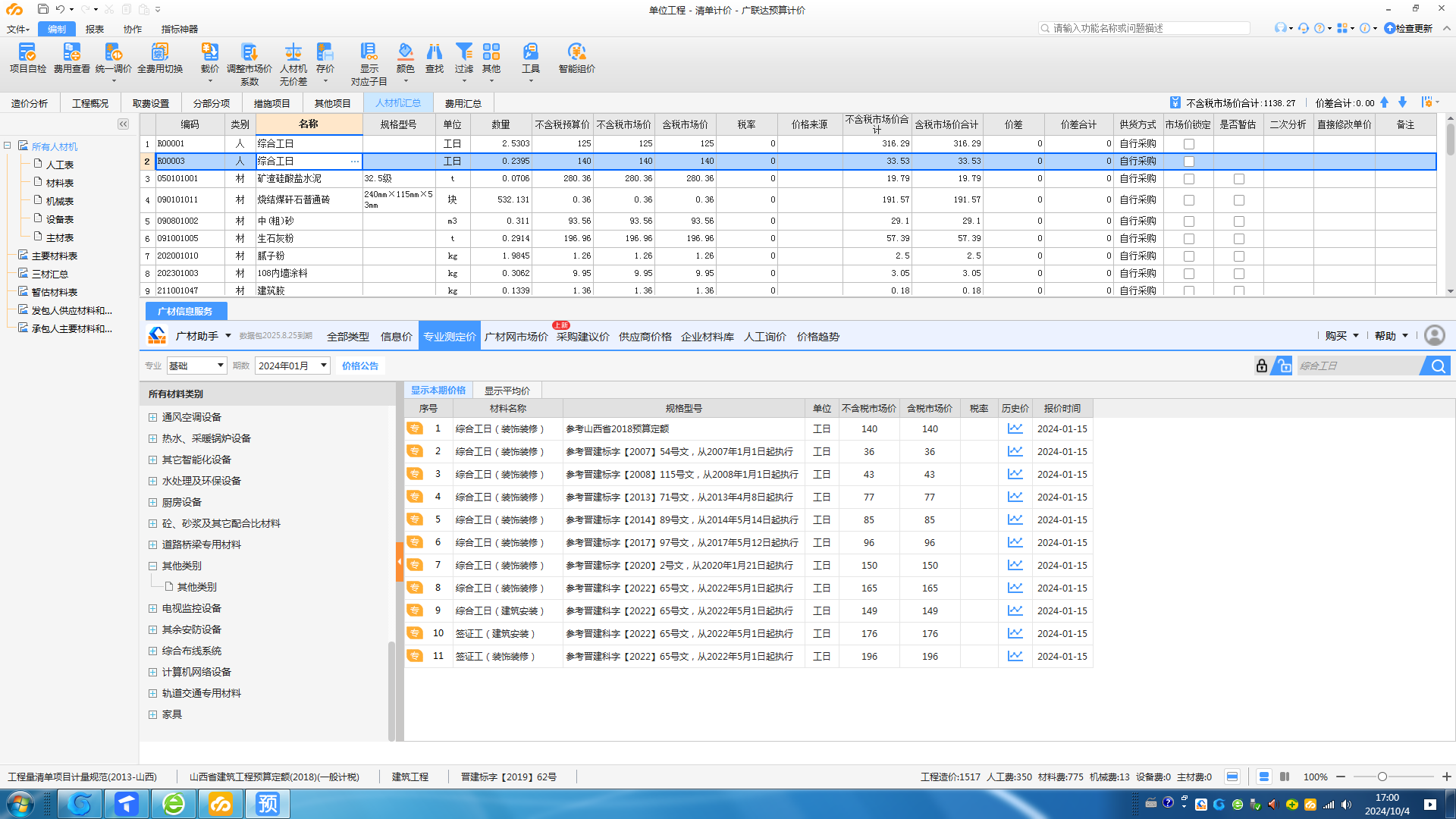Image resolution: width=1456 pixels, height=819 pixels.
Task: Collapse the left panel with double chevron
Action: pyautogui.click(x=123, y=124)
